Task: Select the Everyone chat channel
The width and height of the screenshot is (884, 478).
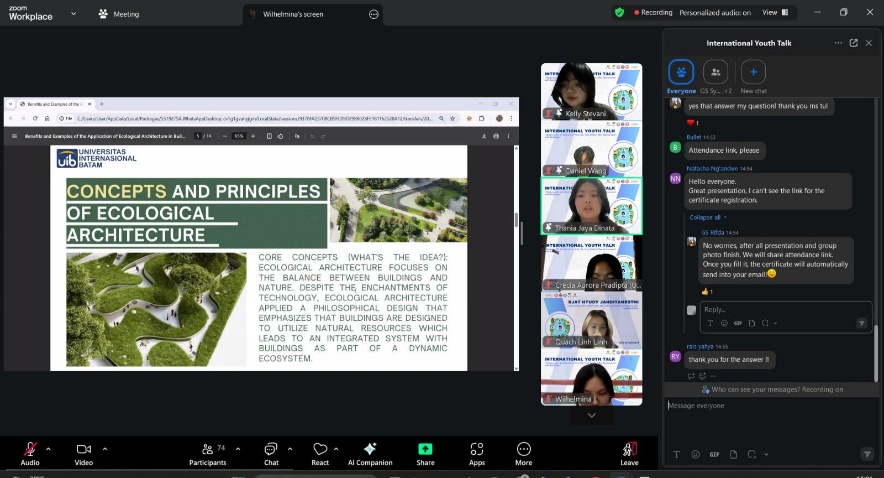Action: point(681,72)
